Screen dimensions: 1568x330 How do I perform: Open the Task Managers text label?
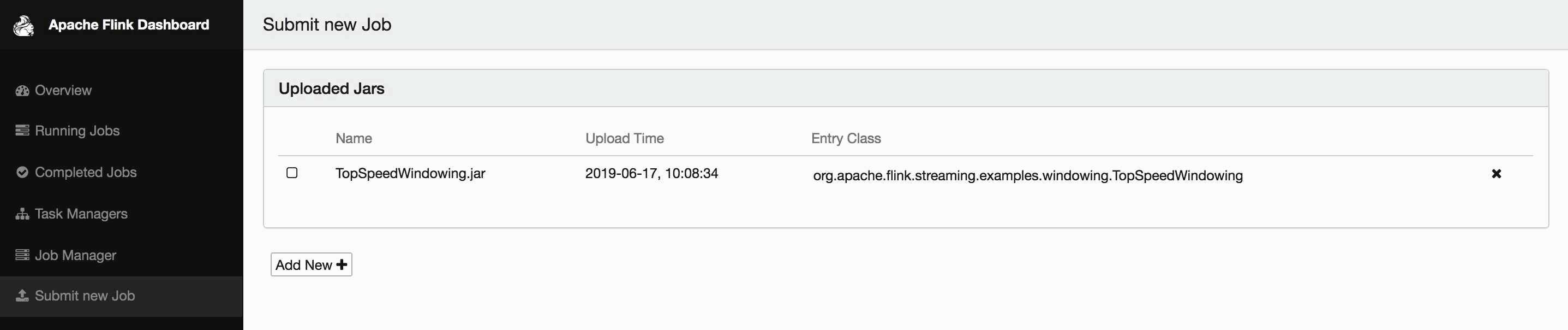tap(81, 214)
